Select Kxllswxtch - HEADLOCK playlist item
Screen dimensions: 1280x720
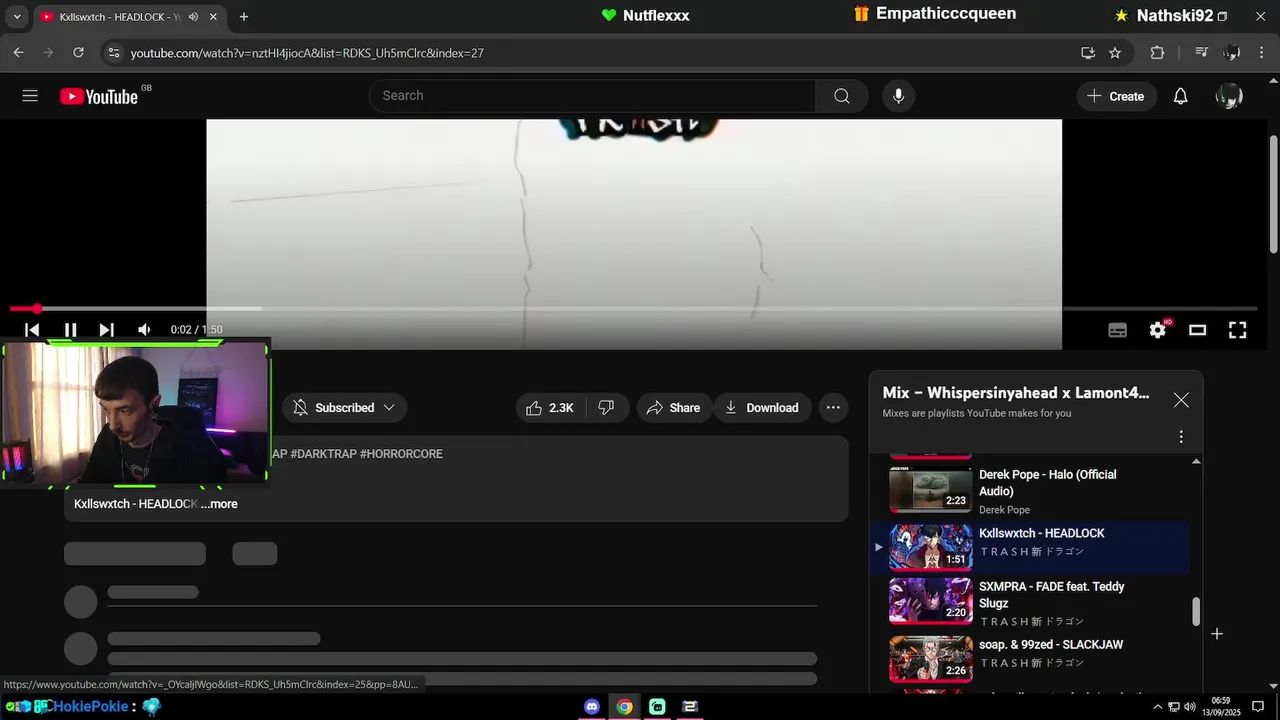pos(1030,547)
